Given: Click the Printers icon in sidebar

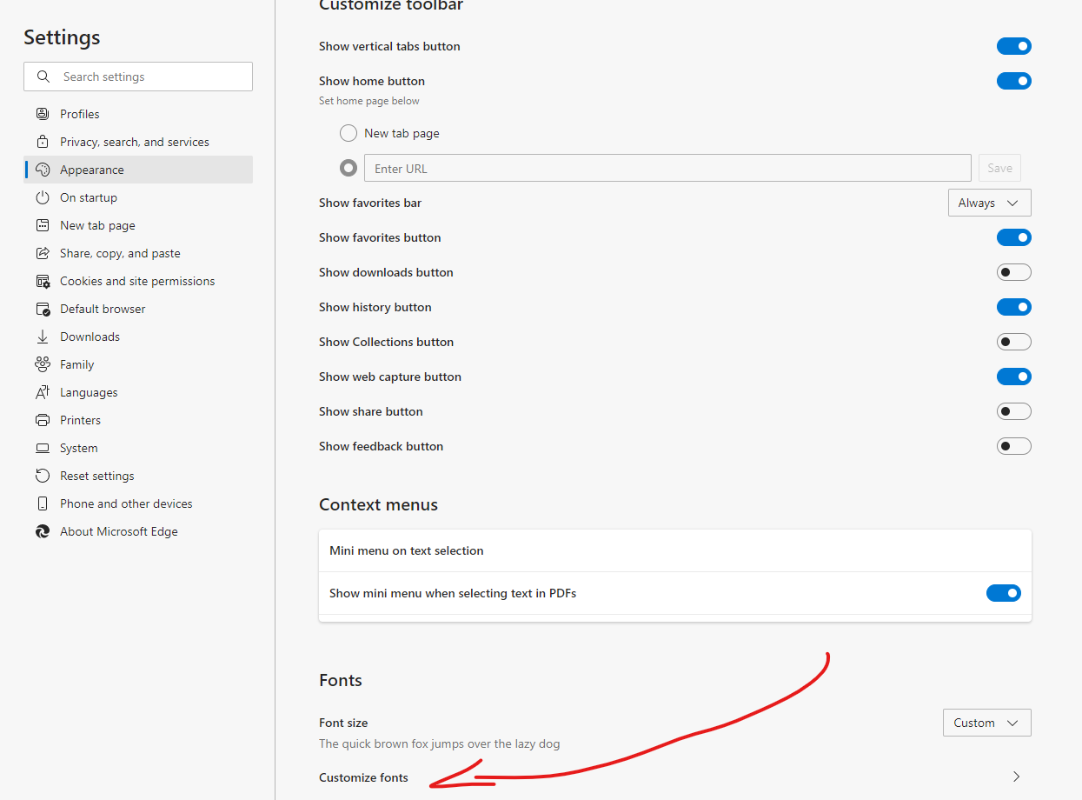Looking at the screenshot, I should [x=42, y=420].
